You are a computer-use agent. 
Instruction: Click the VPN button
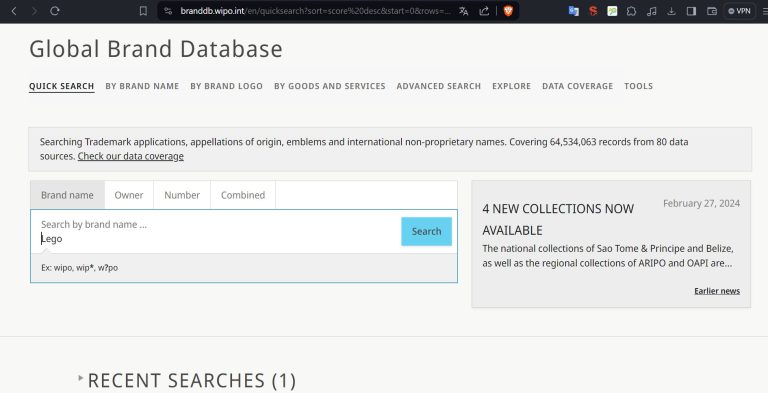click(739, 11)
